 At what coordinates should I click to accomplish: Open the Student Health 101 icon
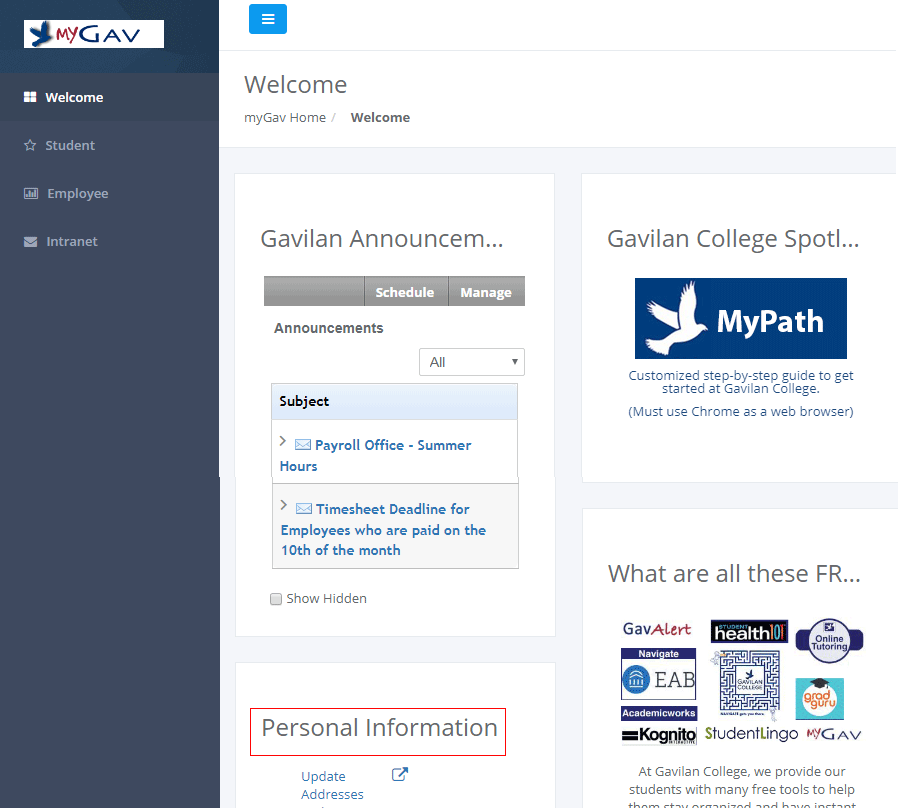[x=749, y=631]
